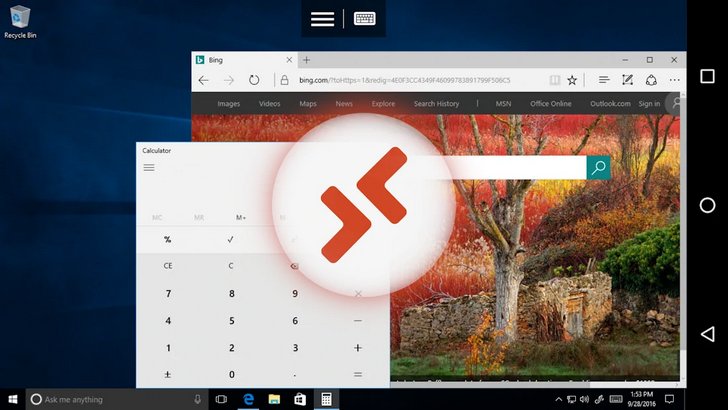Screen dimensions: 728x410
Task: Open the Windows Store taskbar icon
Action: (300, 399)
